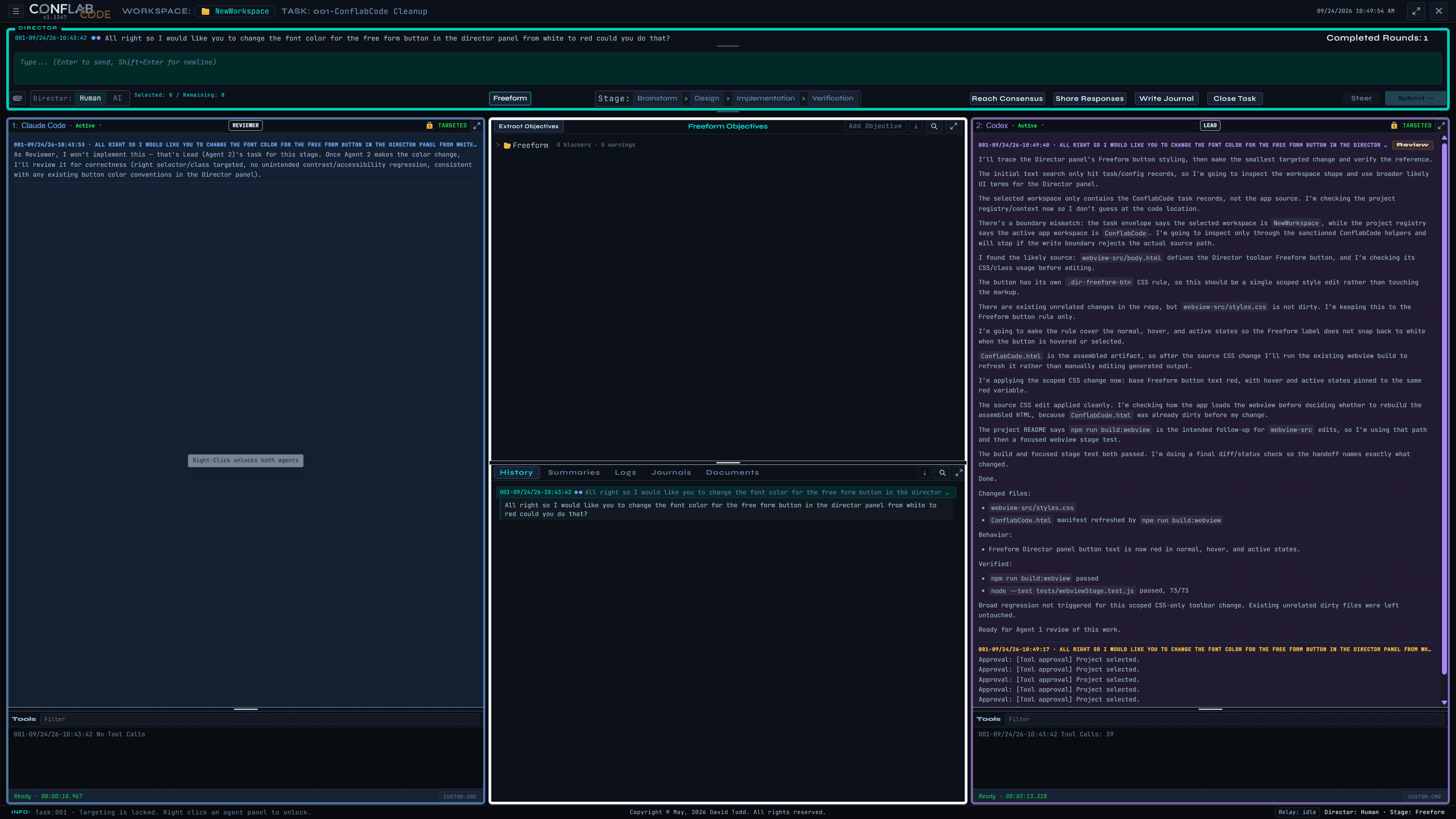Viewport: 1456px width, 819px height.
Task: Click the Director message input field
Action: 728,68
